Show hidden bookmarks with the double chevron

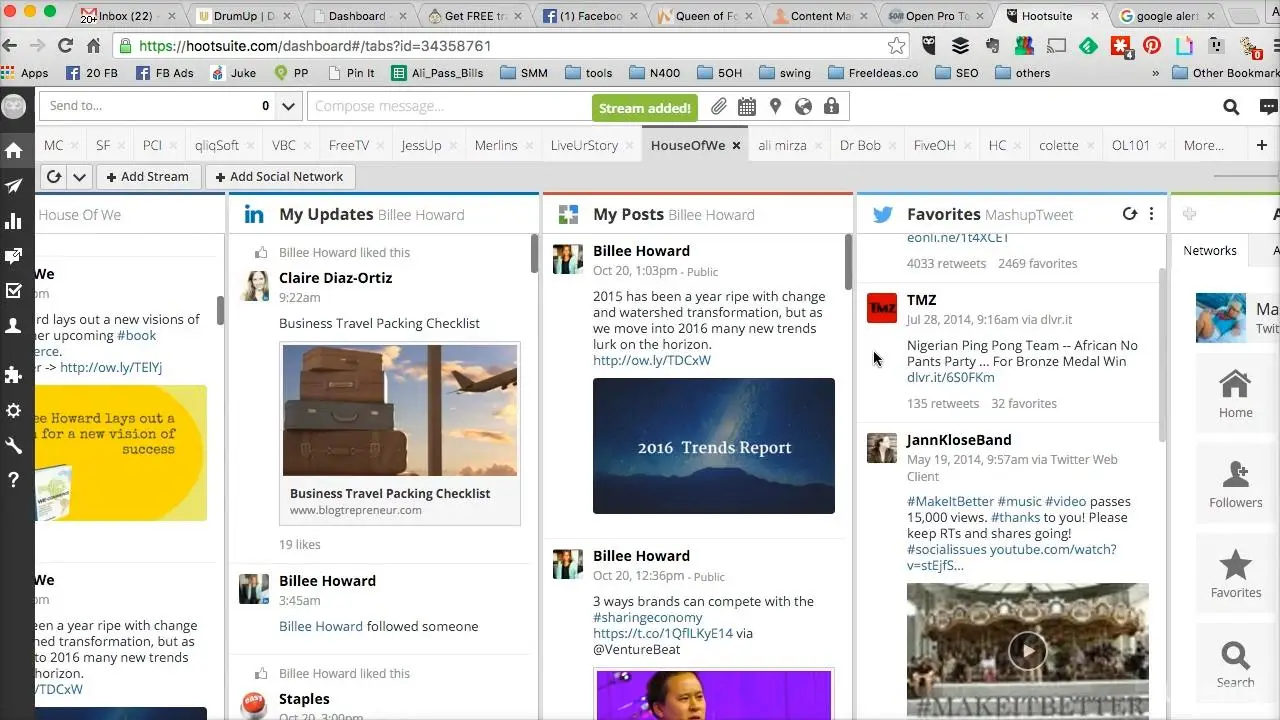tap(1156, 73)
